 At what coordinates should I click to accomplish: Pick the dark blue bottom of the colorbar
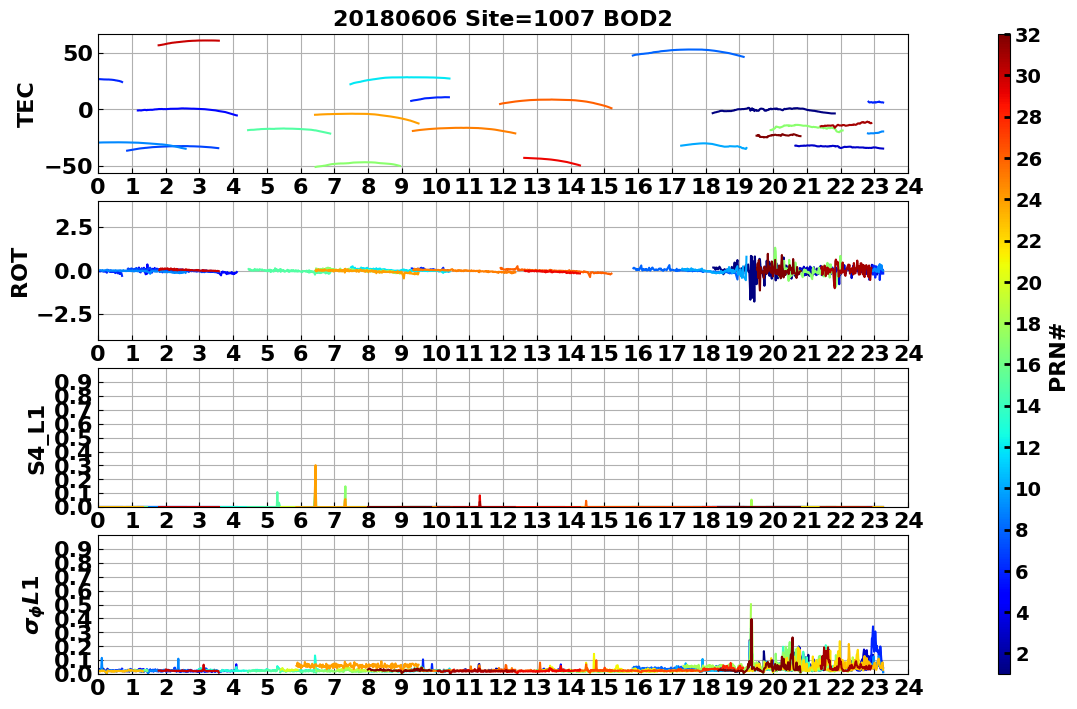(x=1004, y=665)
